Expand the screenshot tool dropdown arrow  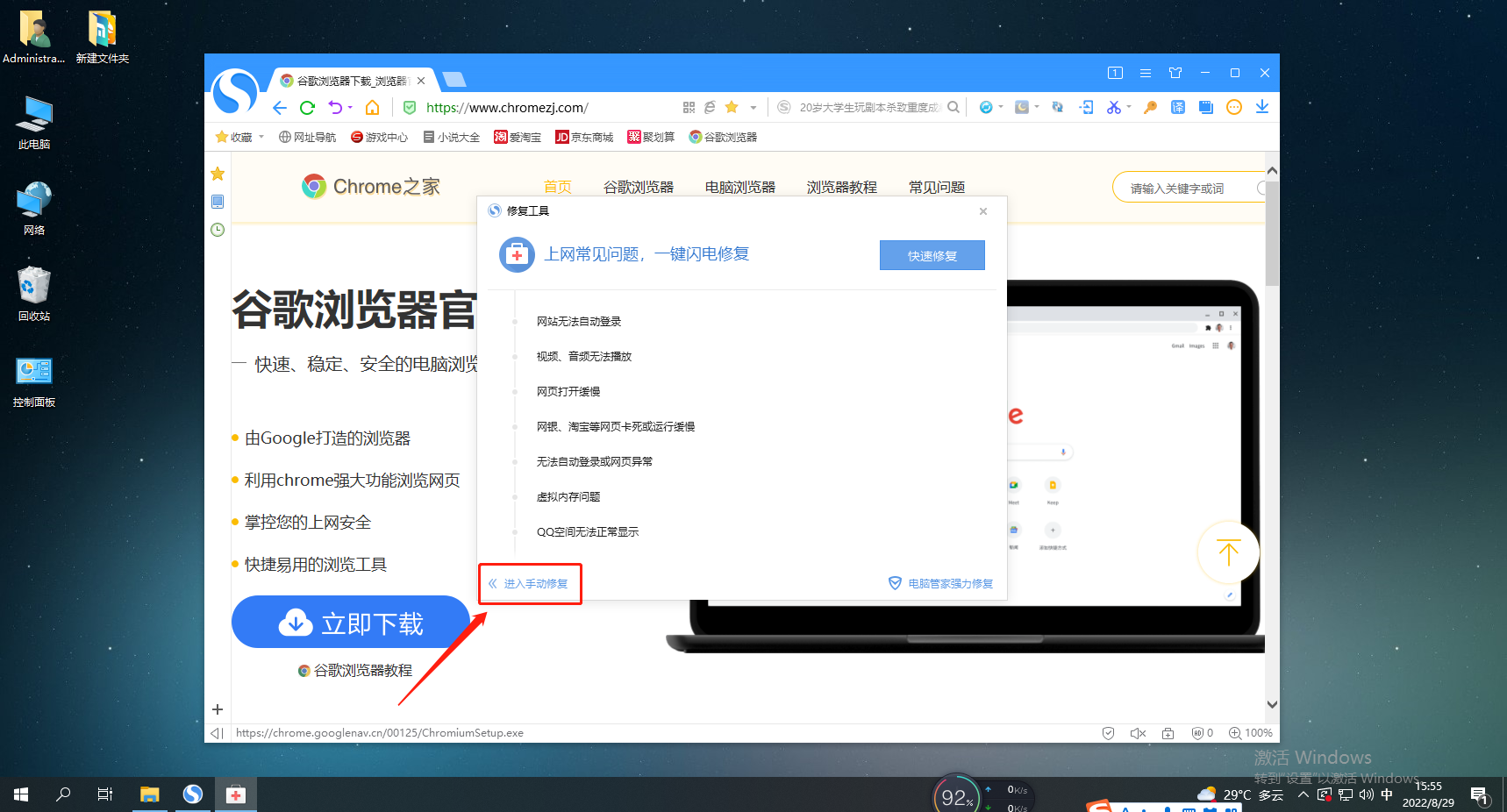(x=1129, y=107)
